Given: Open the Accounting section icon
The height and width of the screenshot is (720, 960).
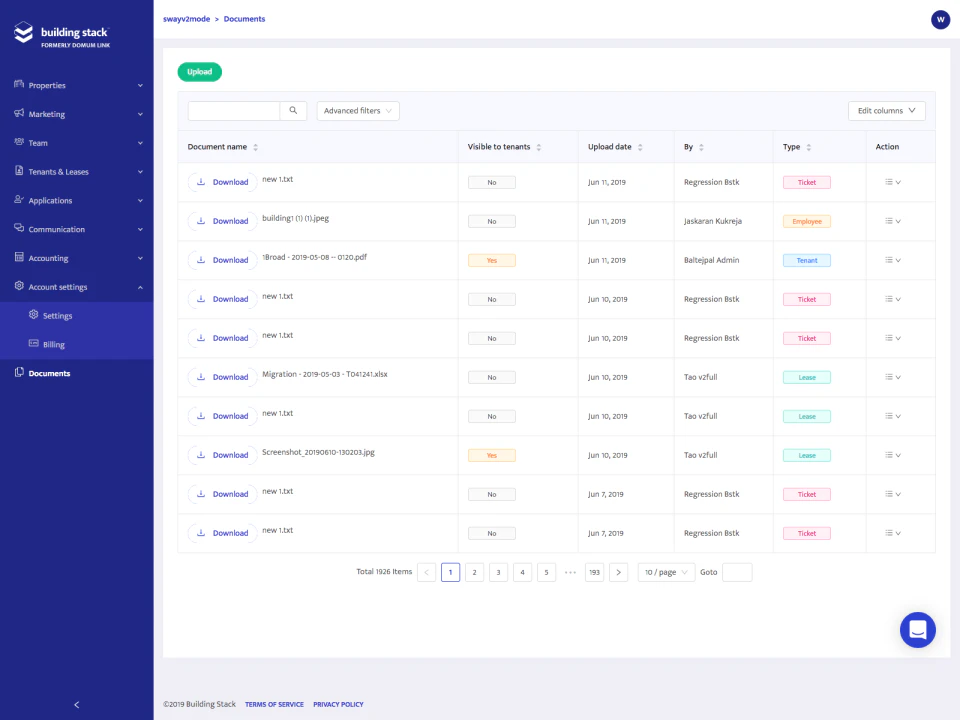Looking at the screenshot, I should coord(19,257).
